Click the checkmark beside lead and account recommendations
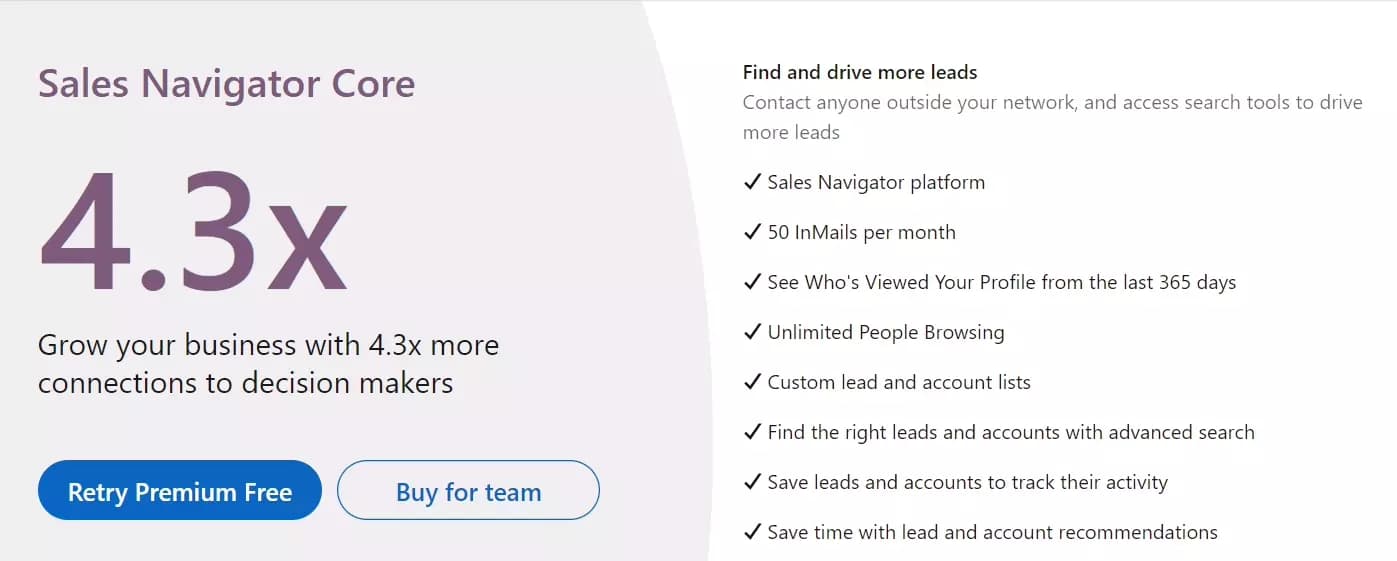The height and width of the screenshot is (561, 1397). click(752, 532)
